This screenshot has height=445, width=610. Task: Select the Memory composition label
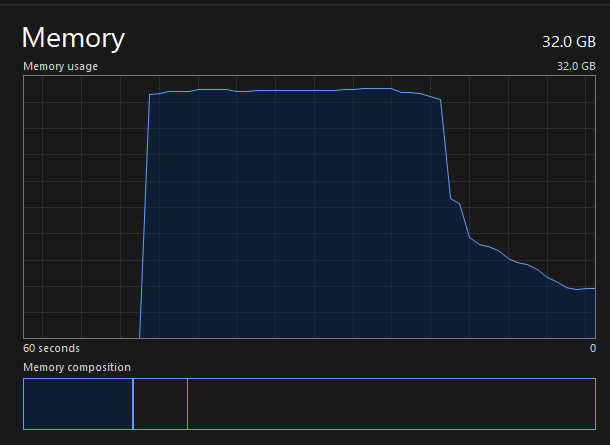77,367
